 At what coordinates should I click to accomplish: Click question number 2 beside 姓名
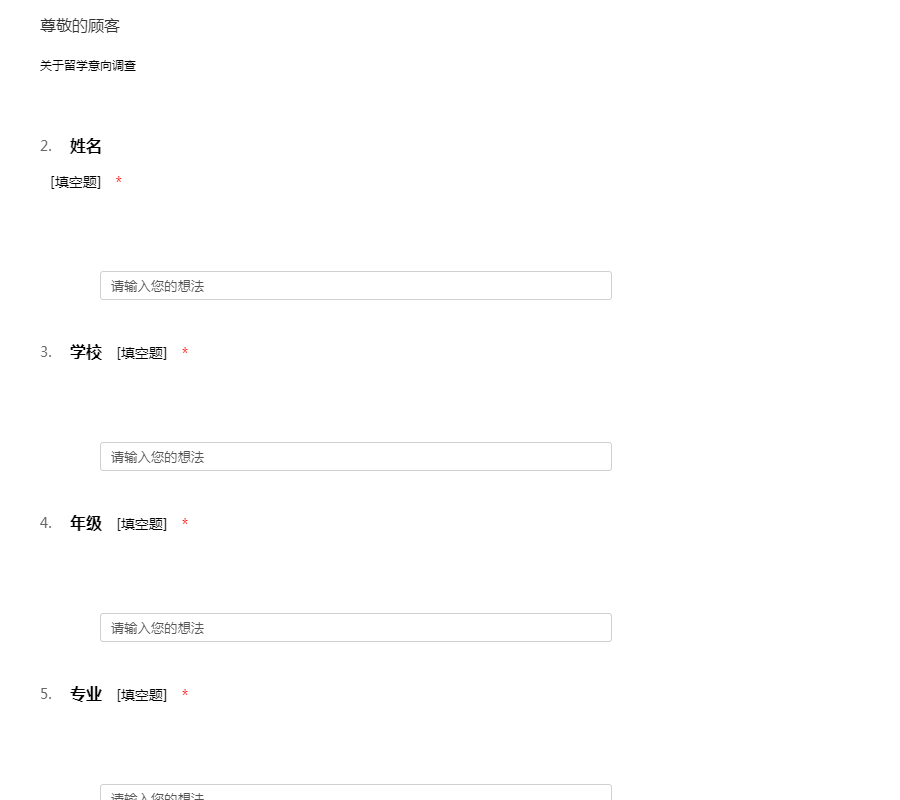coord(46,146)
